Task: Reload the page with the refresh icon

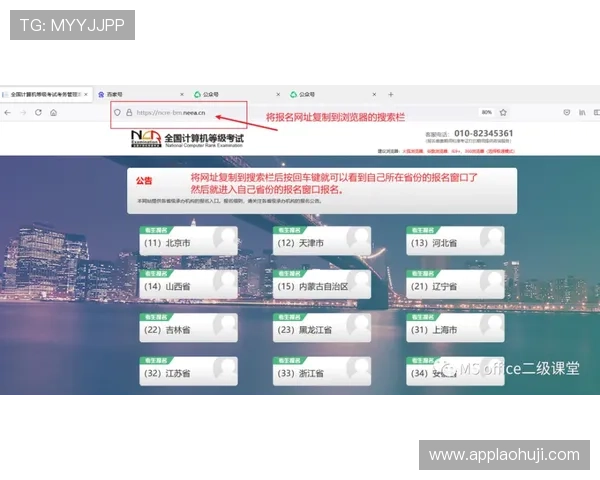Action: pos(38,113)
